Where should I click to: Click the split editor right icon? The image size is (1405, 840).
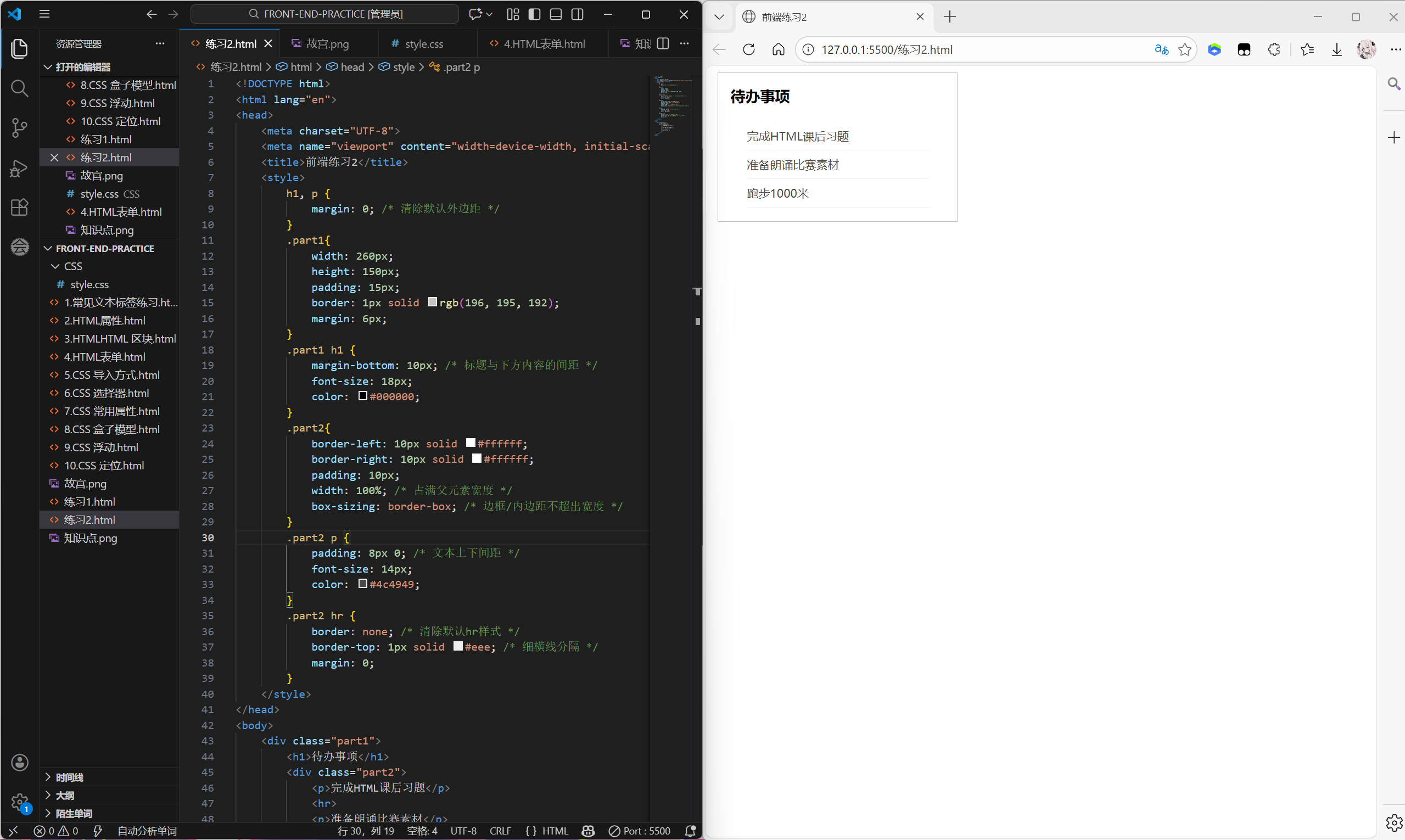[x=663, y=43]
